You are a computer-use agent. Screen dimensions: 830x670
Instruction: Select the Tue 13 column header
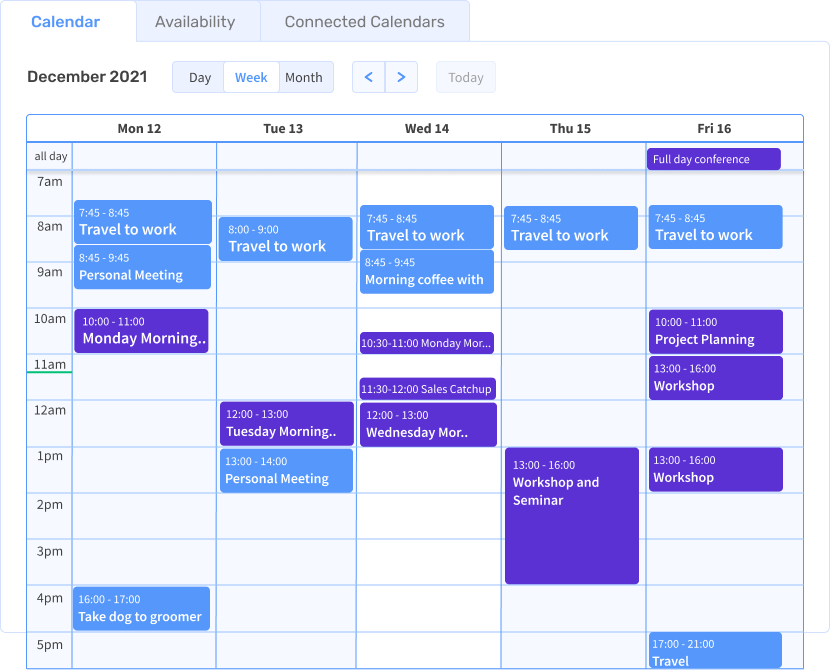click(283, 129)
